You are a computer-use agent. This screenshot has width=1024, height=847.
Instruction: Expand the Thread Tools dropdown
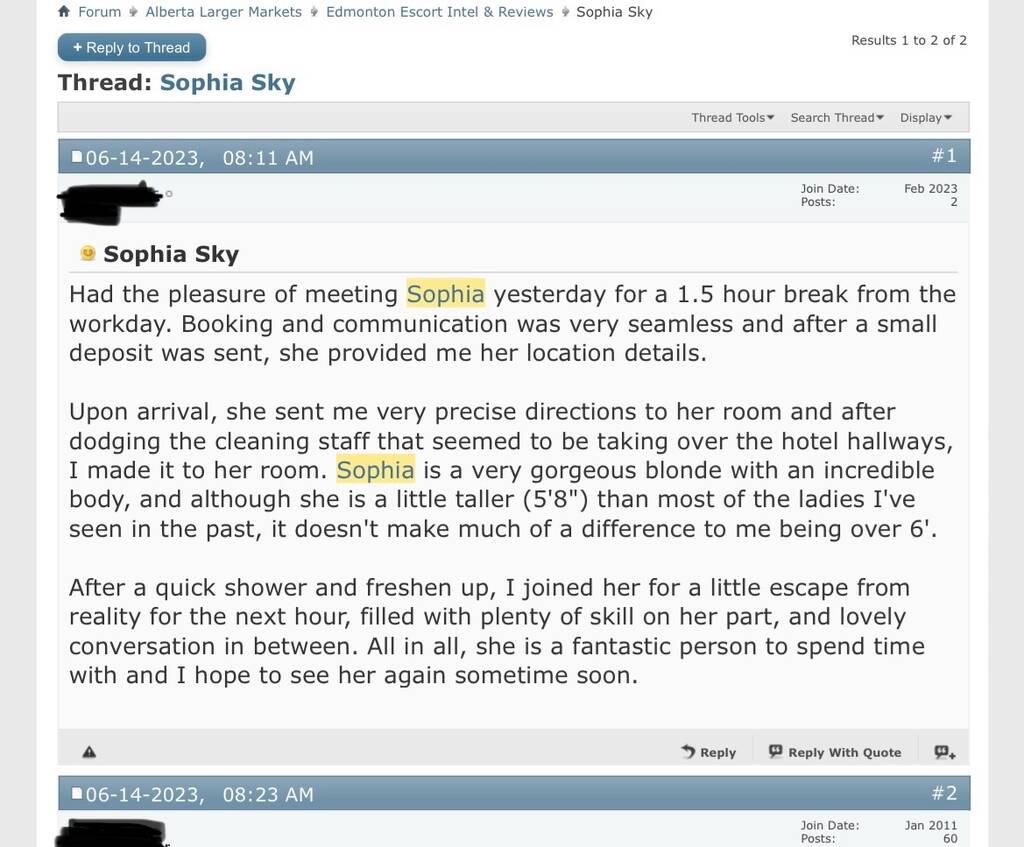[733, 118]
